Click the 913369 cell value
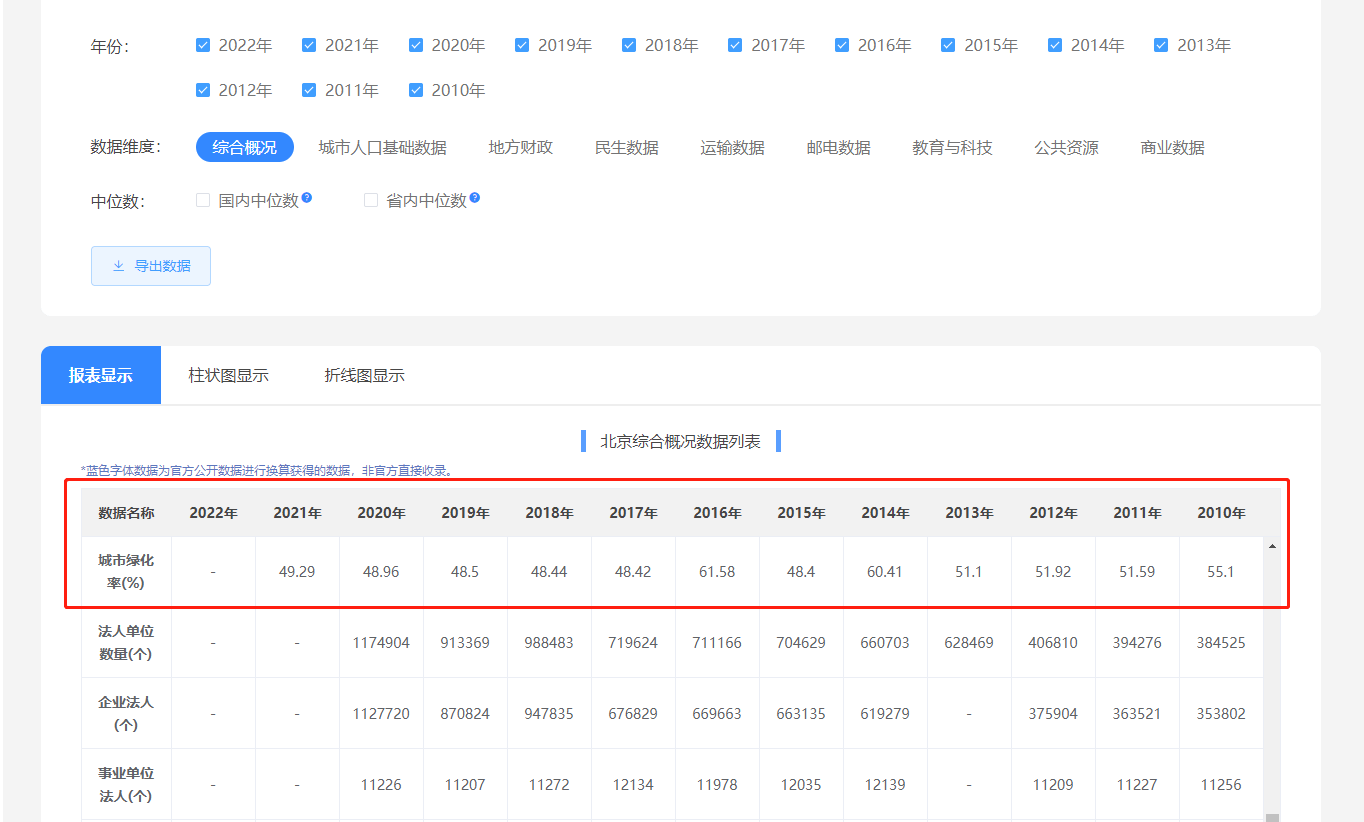The image size is (1364, 822). click(x=466, y=643)
